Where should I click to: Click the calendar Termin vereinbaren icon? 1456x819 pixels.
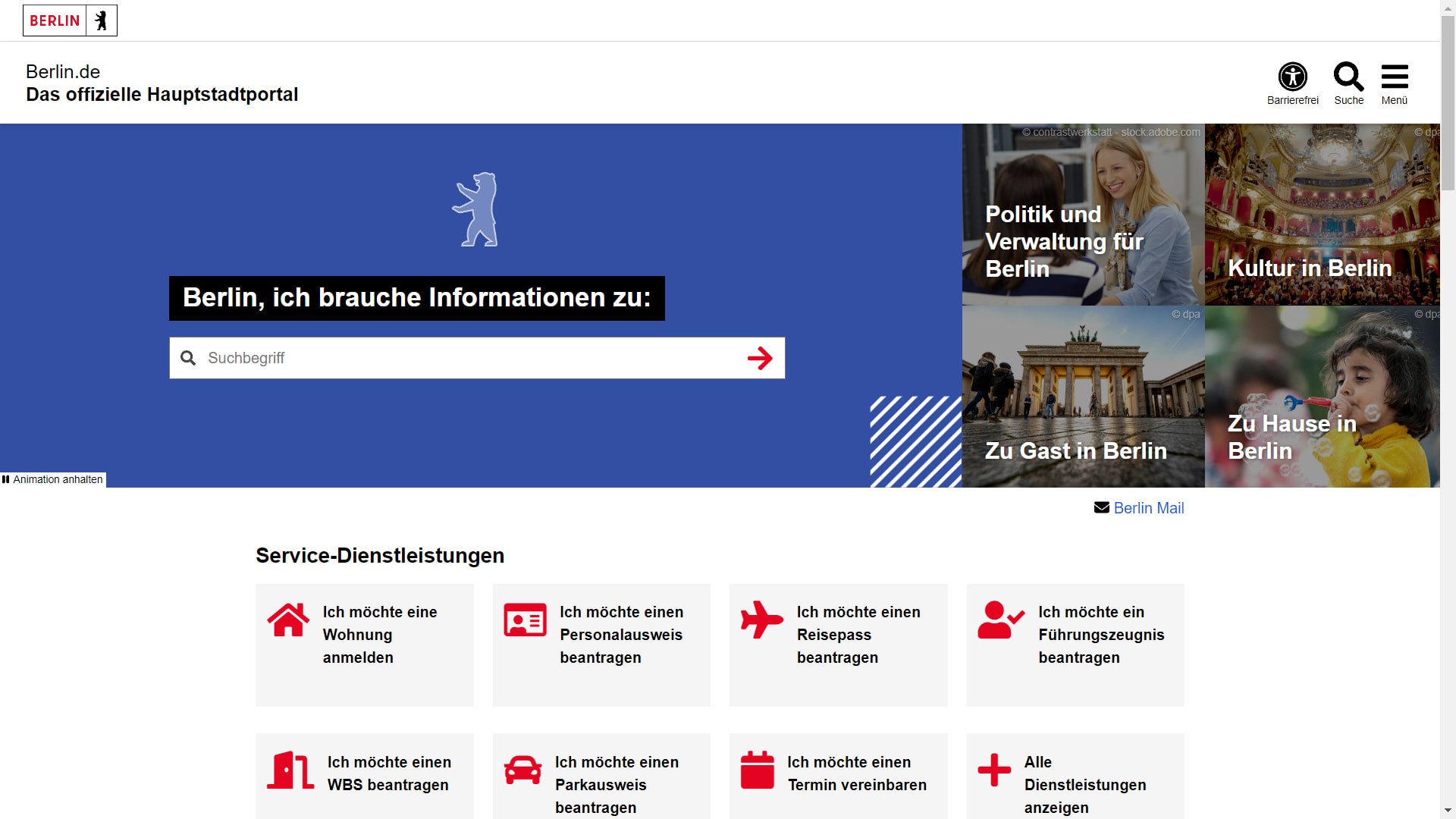pyautogui.click(x=757, y=770)
